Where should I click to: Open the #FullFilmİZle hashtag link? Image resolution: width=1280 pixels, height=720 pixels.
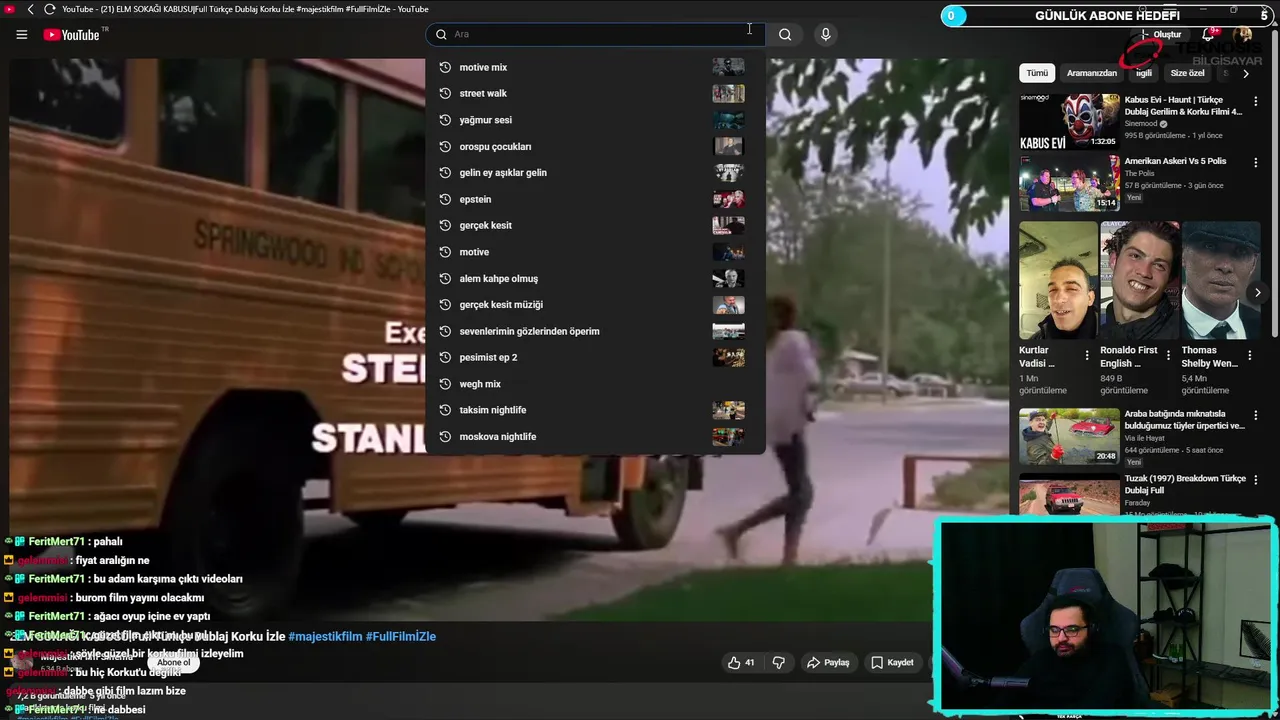[x=401, y=636]
